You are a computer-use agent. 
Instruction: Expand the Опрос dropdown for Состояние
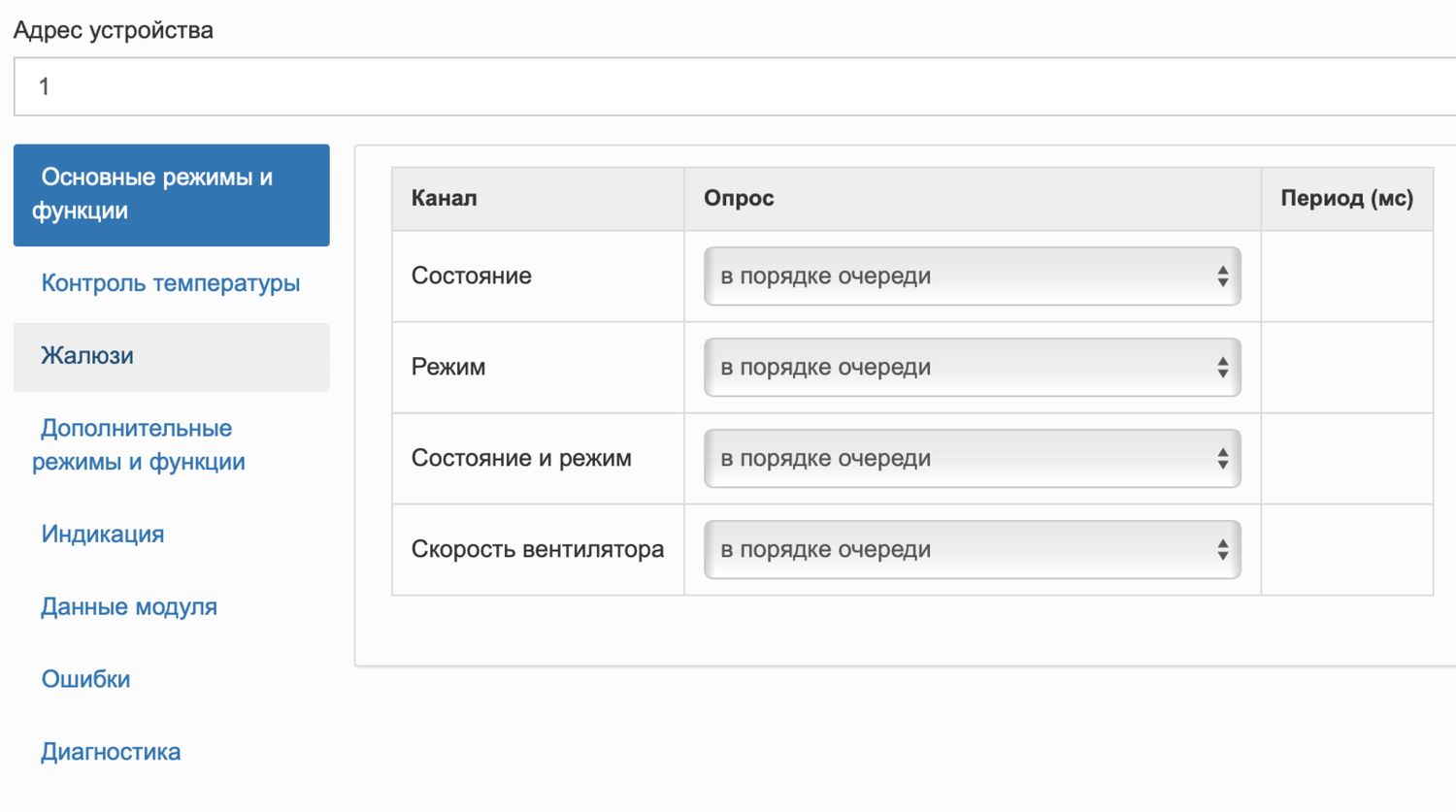pyautogui.click(x=972, y=276)
